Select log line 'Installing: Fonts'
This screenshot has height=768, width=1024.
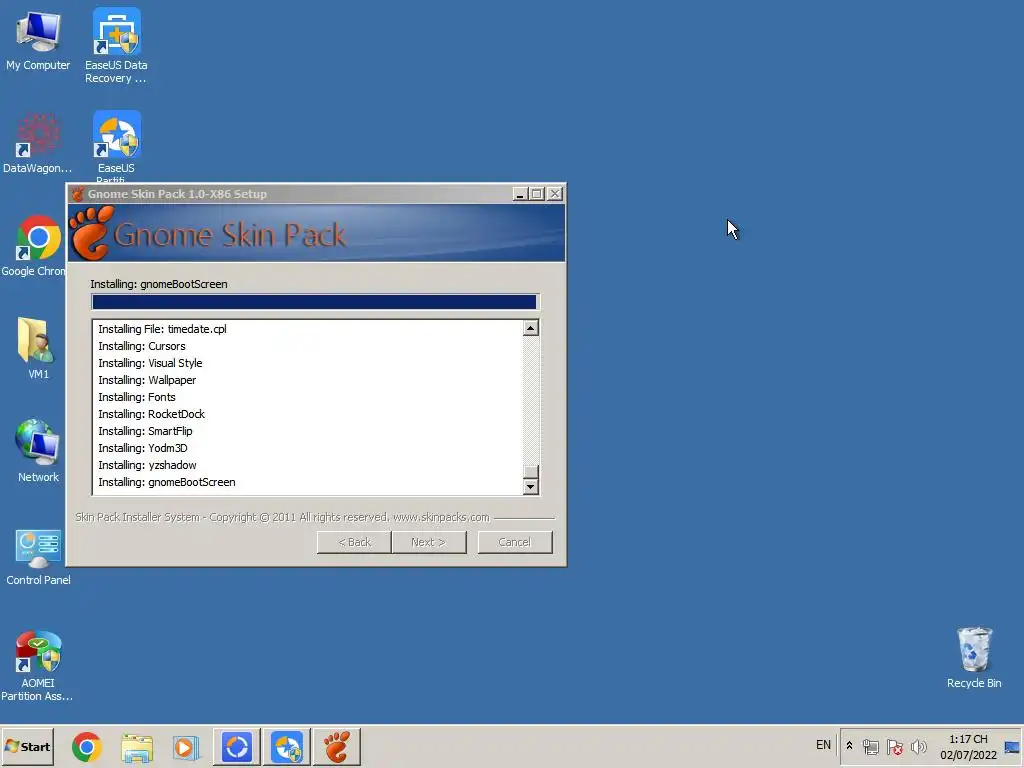click(136, 397)
